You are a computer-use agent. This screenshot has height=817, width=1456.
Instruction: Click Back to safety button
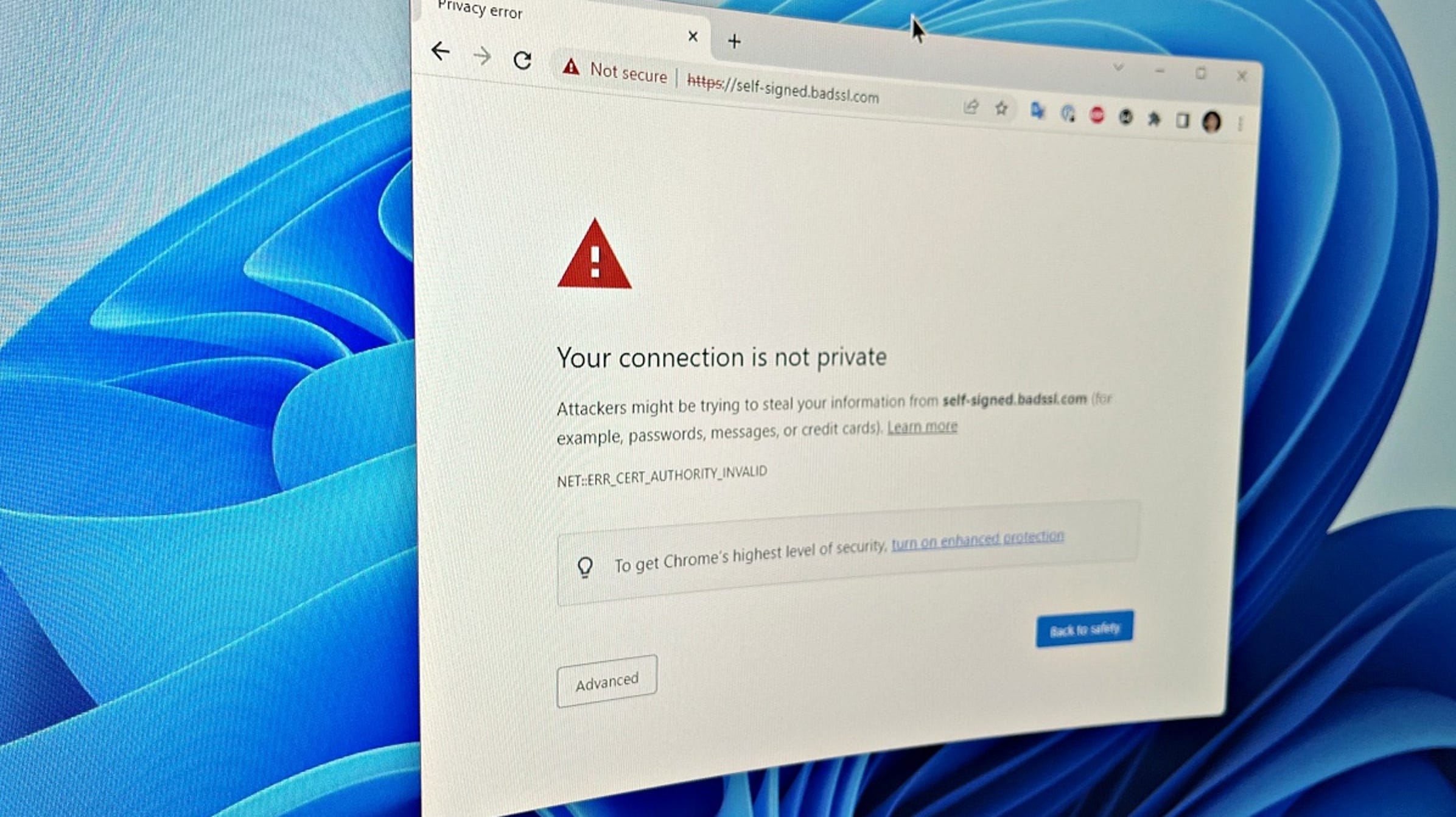click(1084, 627)
